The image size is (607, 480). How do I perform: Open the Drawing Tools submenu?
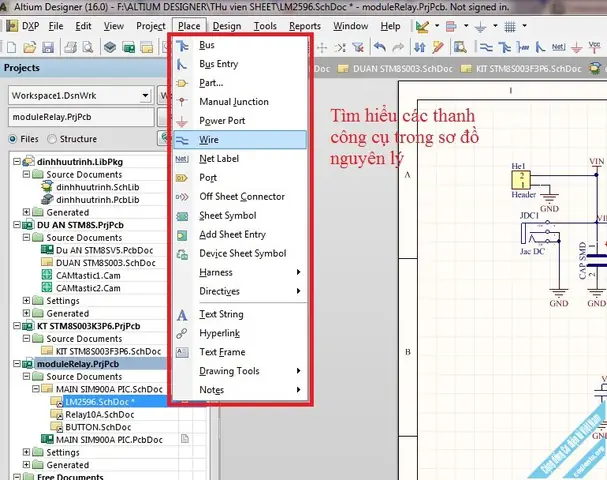pyautogui.click(x=240, y=371)
